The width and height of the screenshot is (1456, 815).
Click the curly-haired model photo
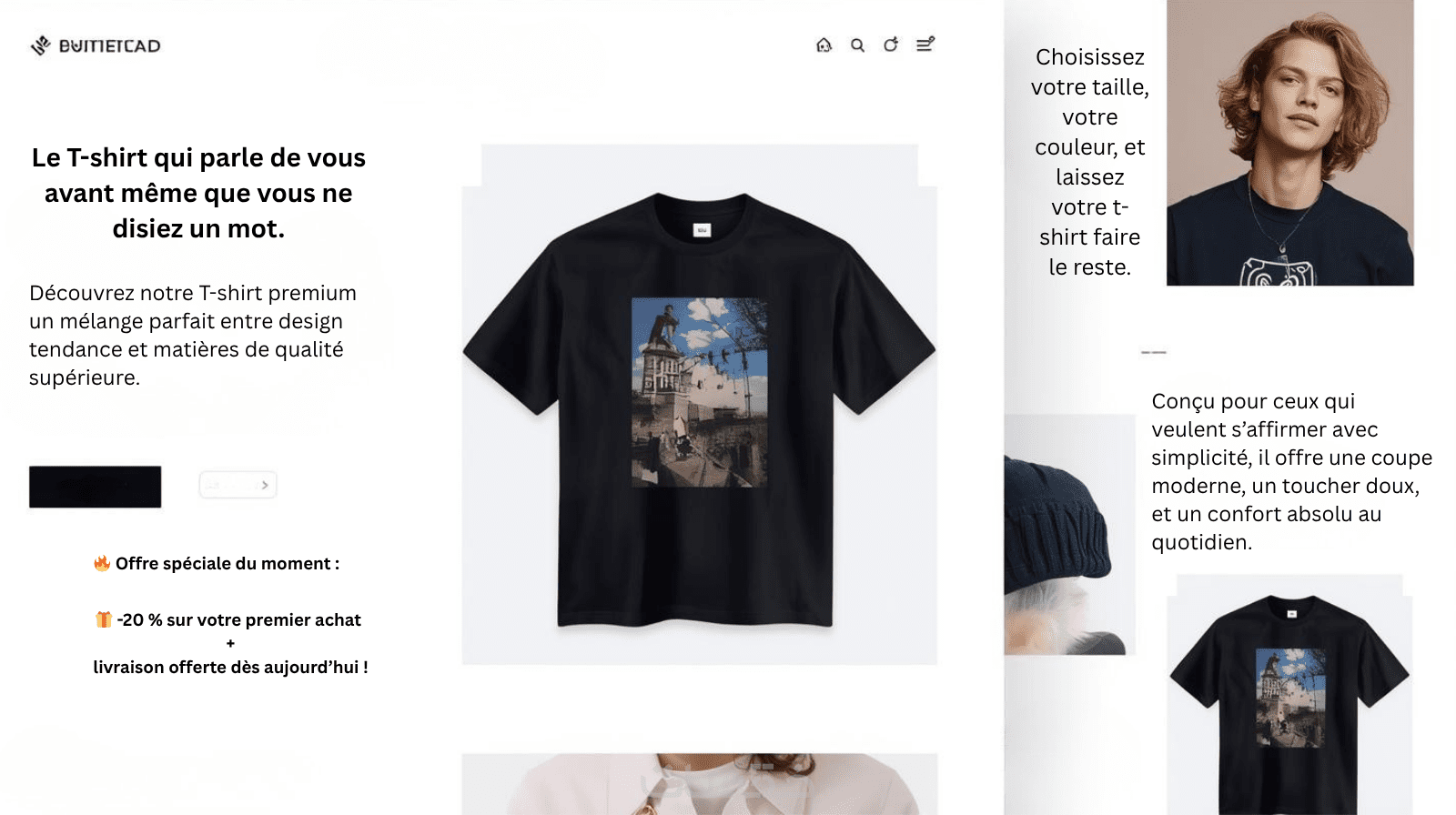(1290, 143)
